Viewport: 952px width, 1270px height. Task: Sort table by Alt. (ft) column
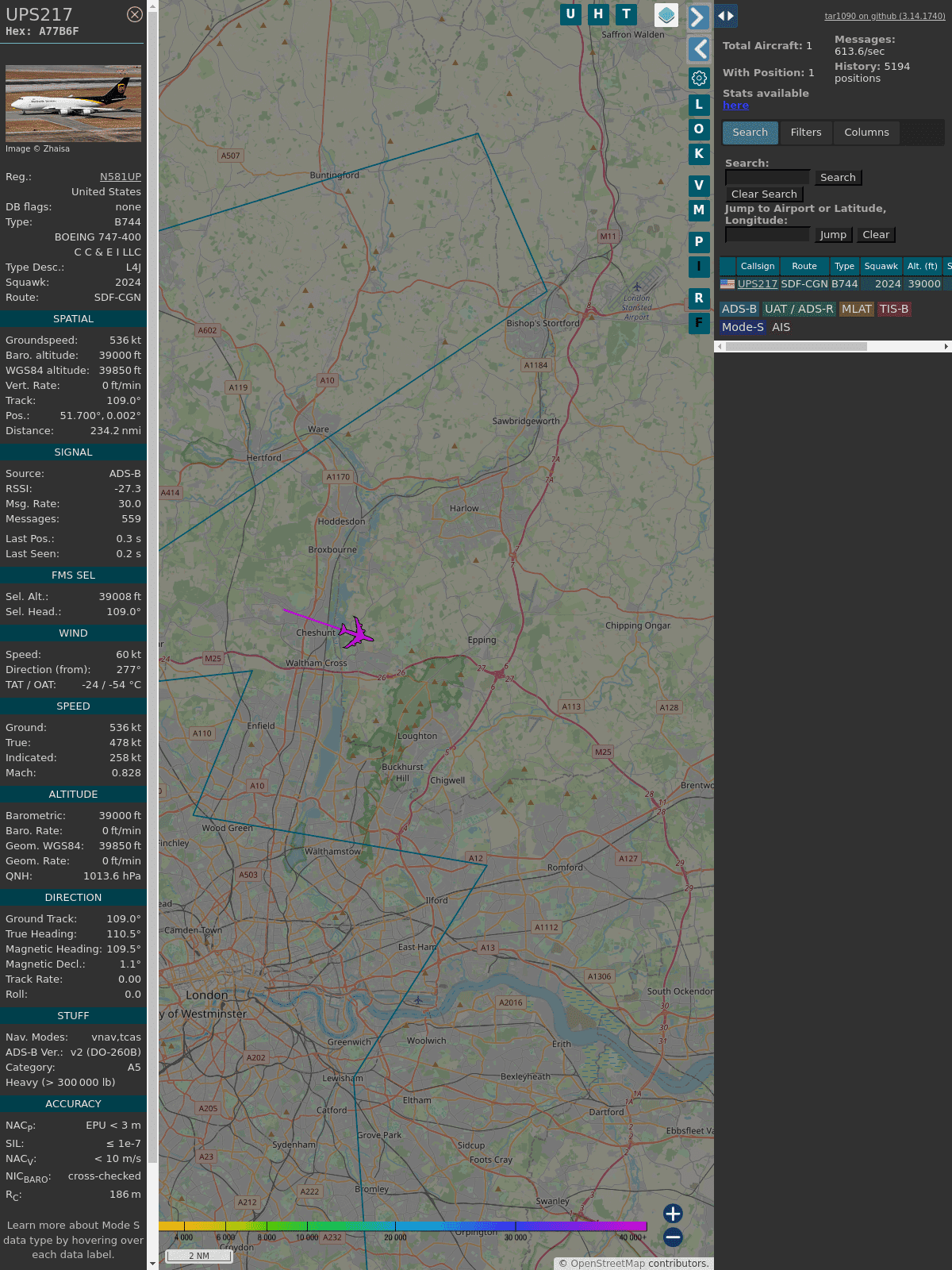[x=923, y=267]
